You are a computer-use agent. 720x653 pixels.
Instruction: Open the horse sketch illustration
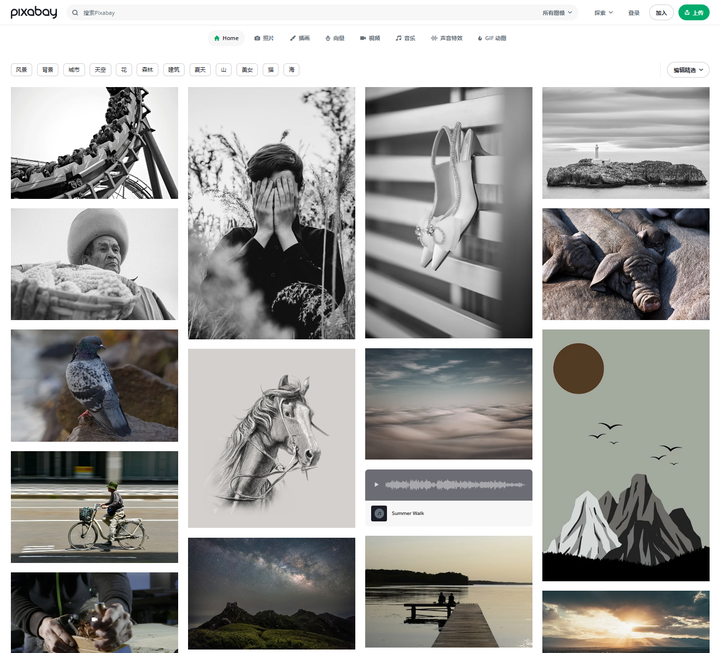[x=271, y=438]
